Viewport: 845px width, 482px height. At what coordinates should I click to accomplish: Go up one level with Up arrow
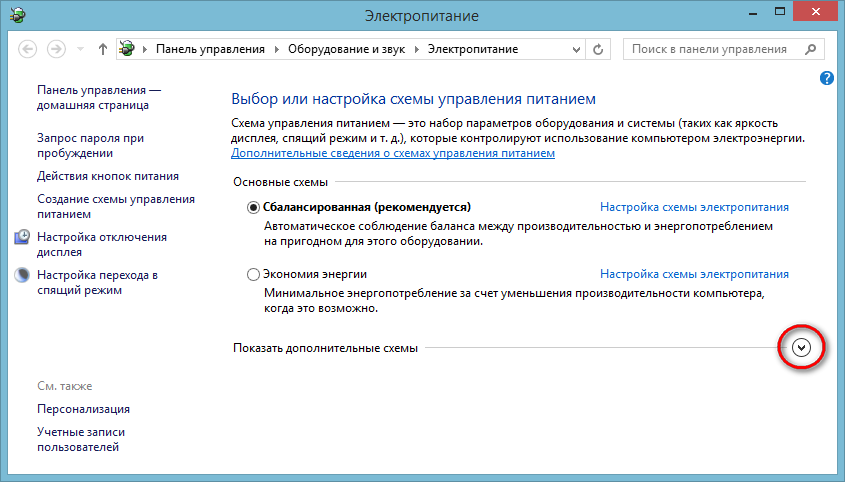tap(102, 49)
